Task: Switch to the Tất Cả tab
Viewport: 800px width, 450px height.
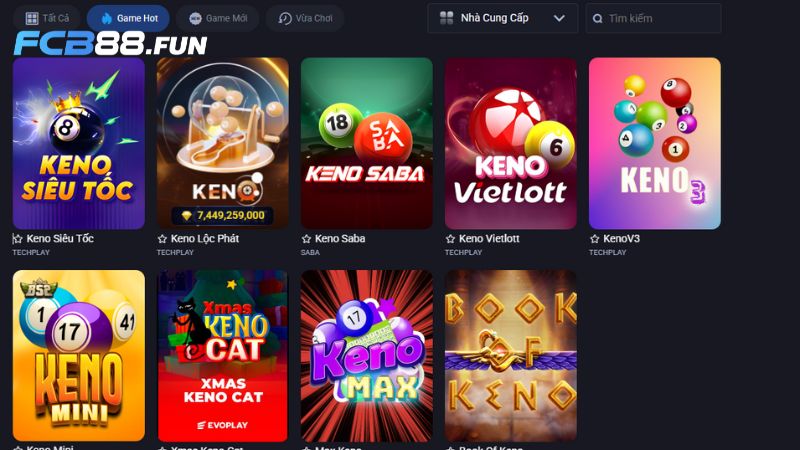Action: 46,18
